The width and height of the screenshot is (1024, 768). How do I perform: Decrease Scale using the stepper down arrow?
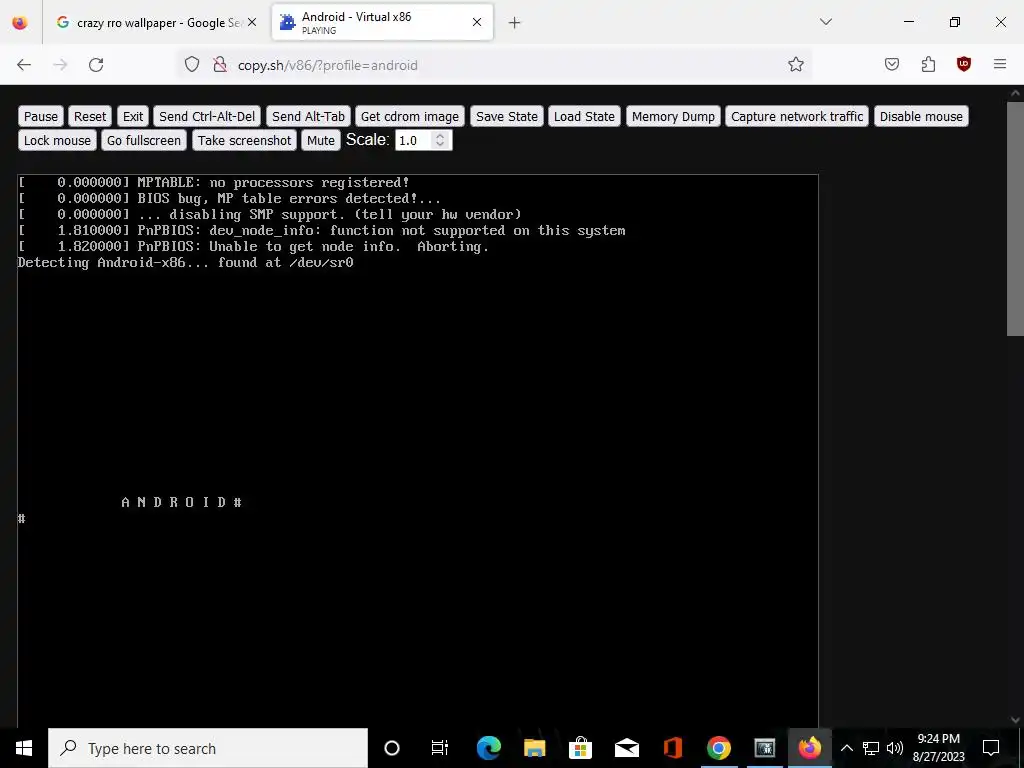pos(440,145)
